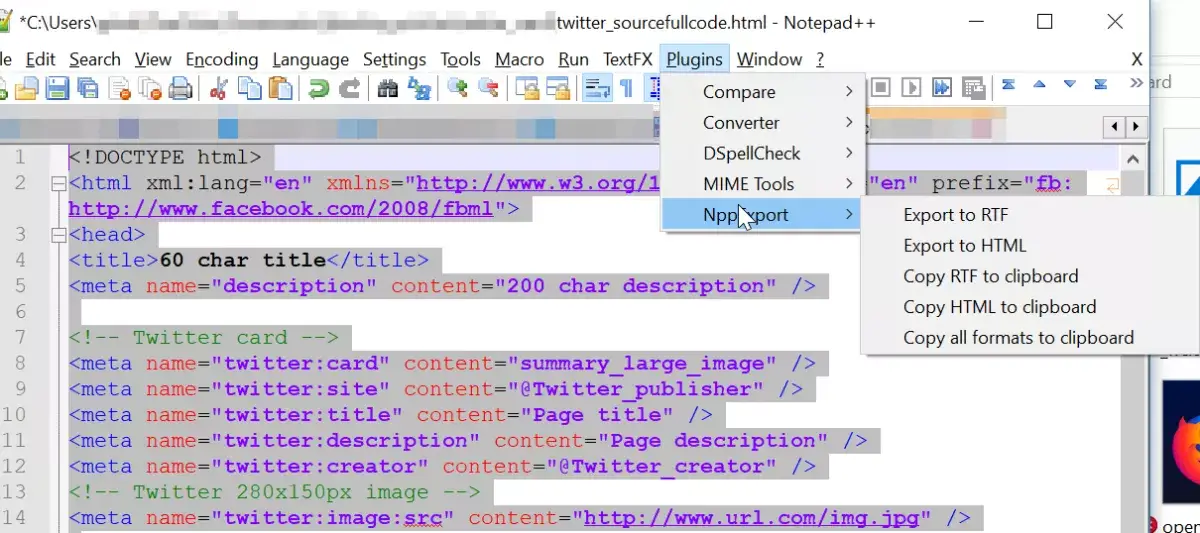Click the Save All toolbar icon
1200x533 pixels.
(87, 89)
